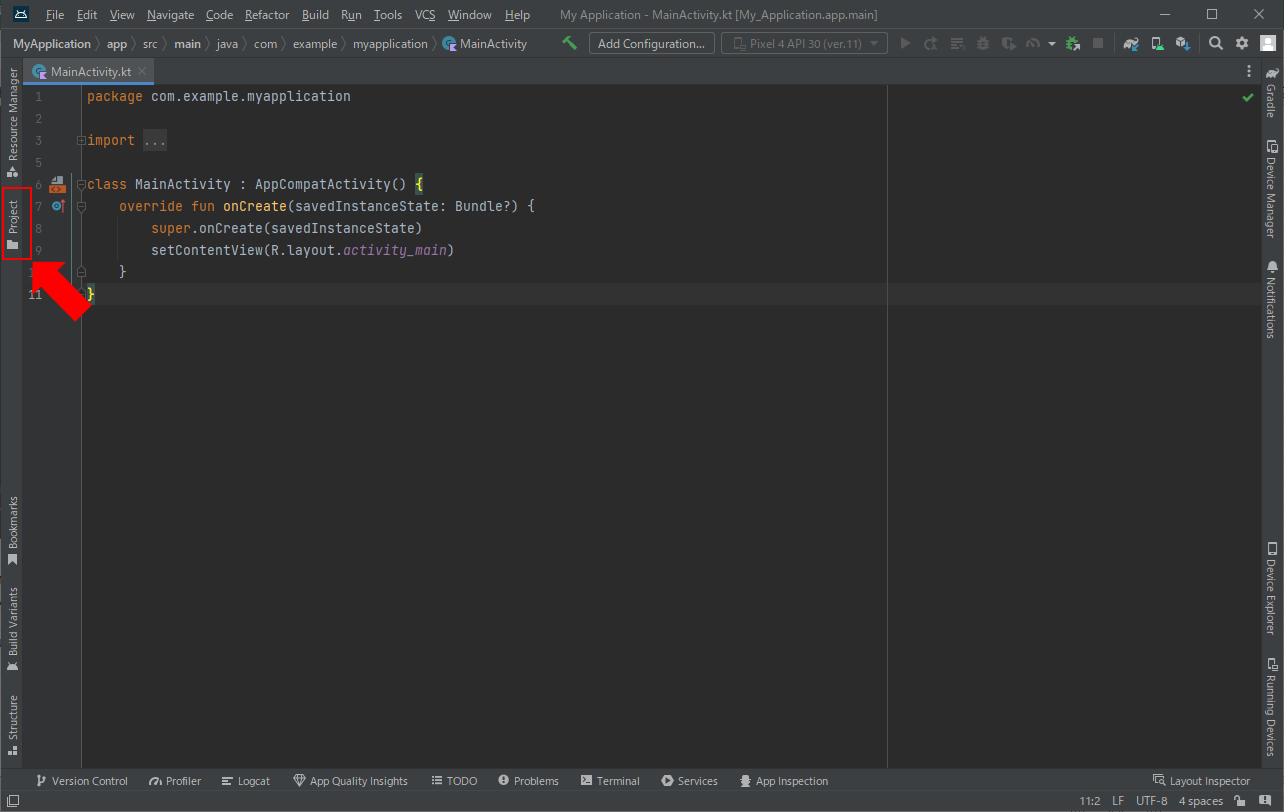Open the Build menu

pos(315,15)
